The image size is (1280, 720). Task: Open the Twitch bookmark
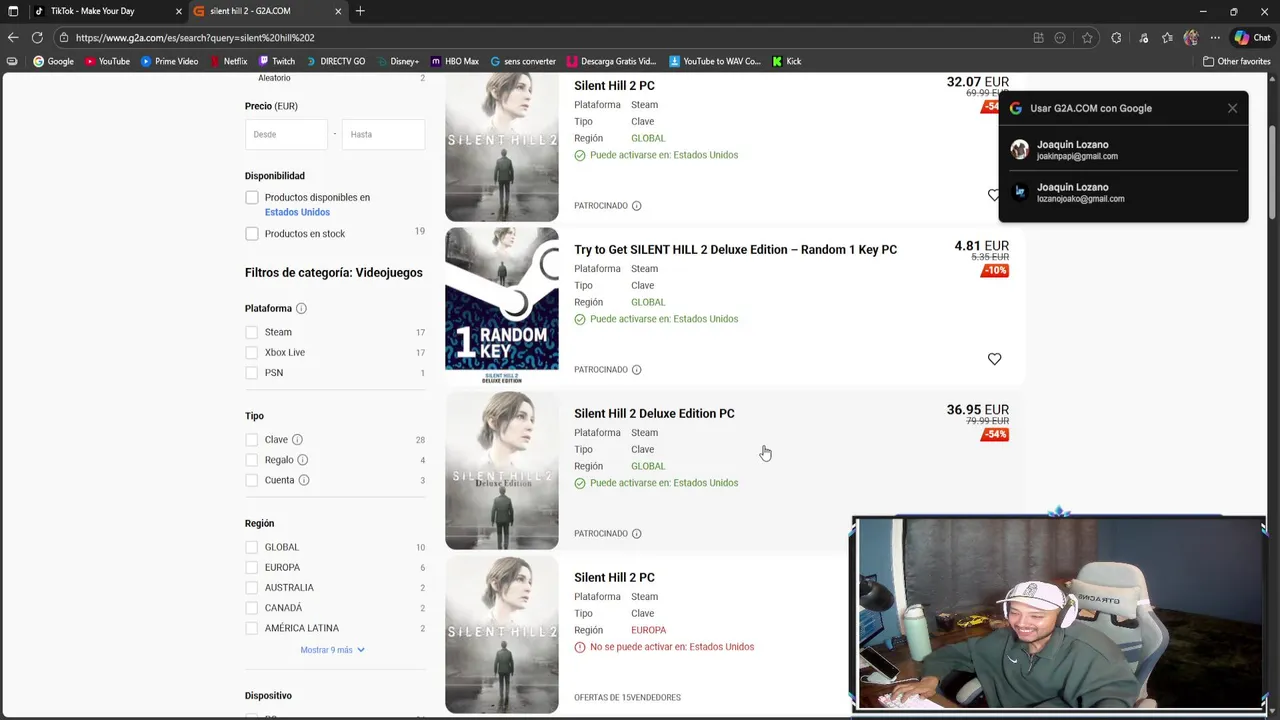pyautogui.click(x=276, y=61)
